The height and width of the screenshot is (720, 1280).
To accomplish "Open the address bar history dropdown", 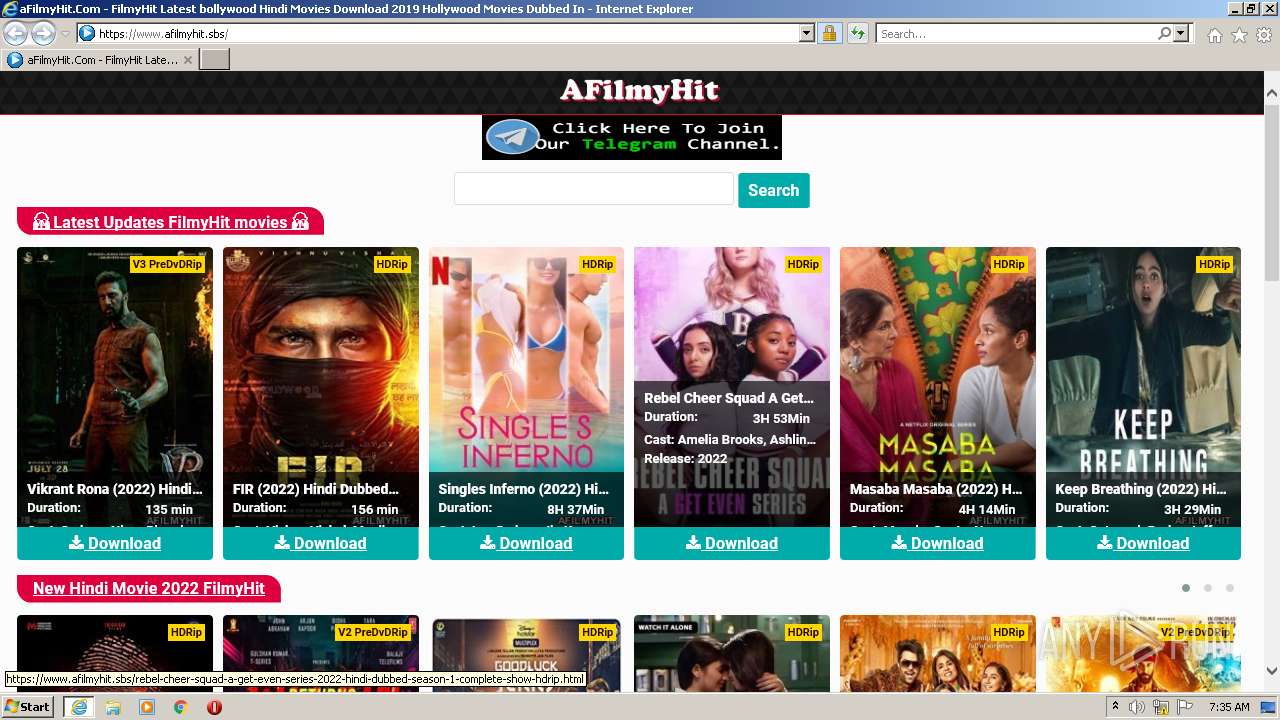I will tap(807, 33).
